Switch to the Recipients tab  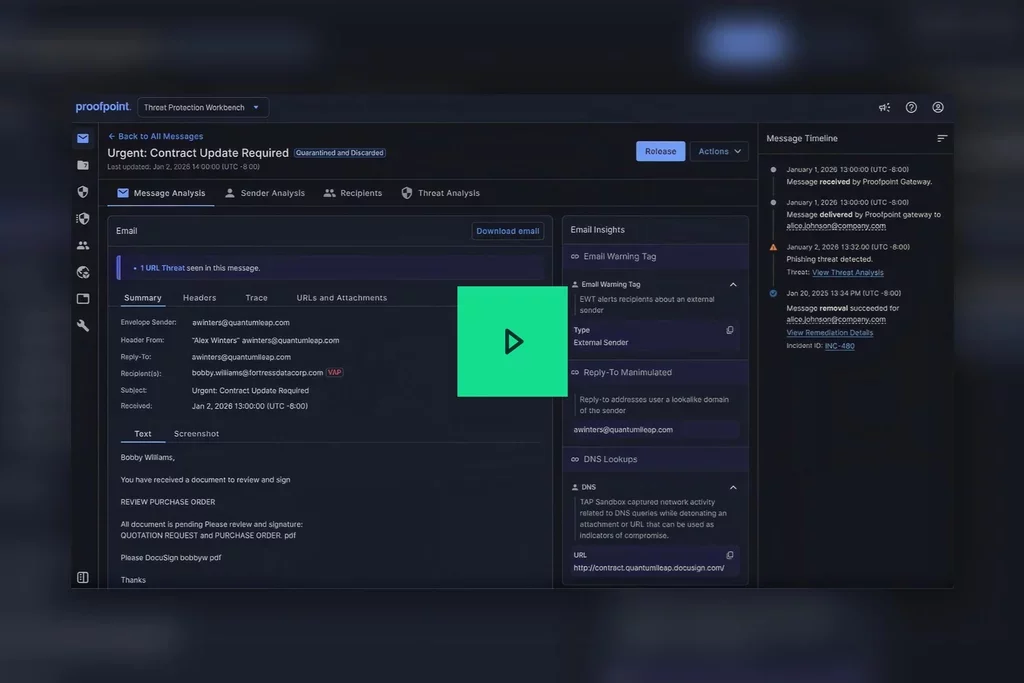coord(353,193)
